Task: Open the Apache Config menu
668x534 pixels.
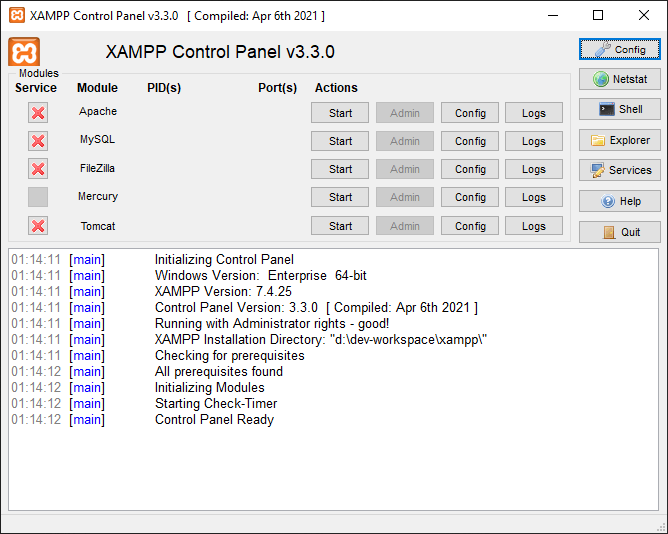Action: coord(470,113)
